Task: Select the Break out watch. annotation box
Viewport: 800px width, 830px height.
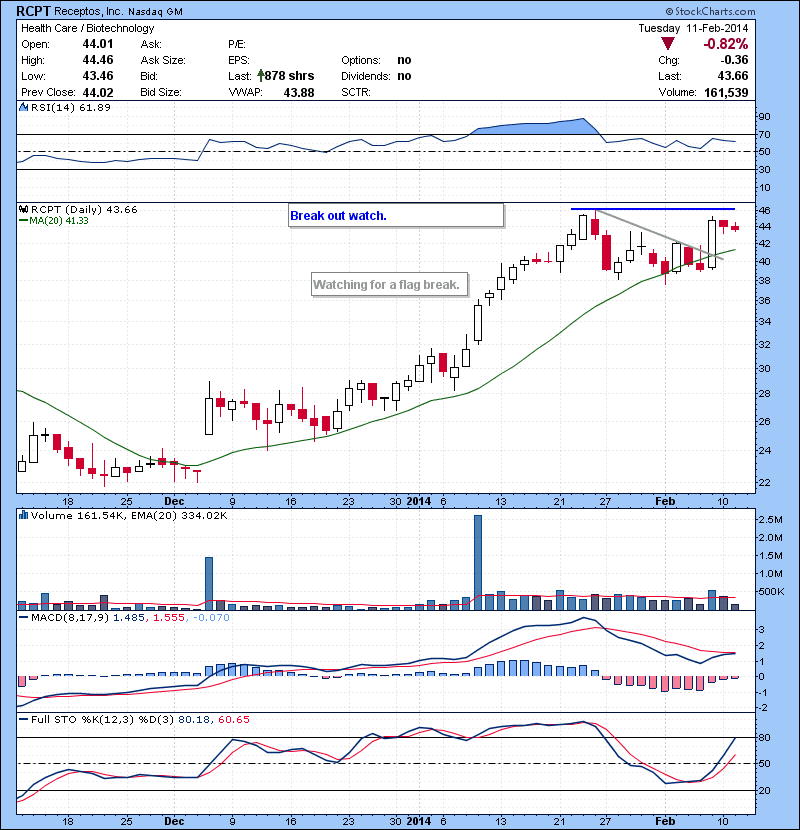Action: click(395, 215)
